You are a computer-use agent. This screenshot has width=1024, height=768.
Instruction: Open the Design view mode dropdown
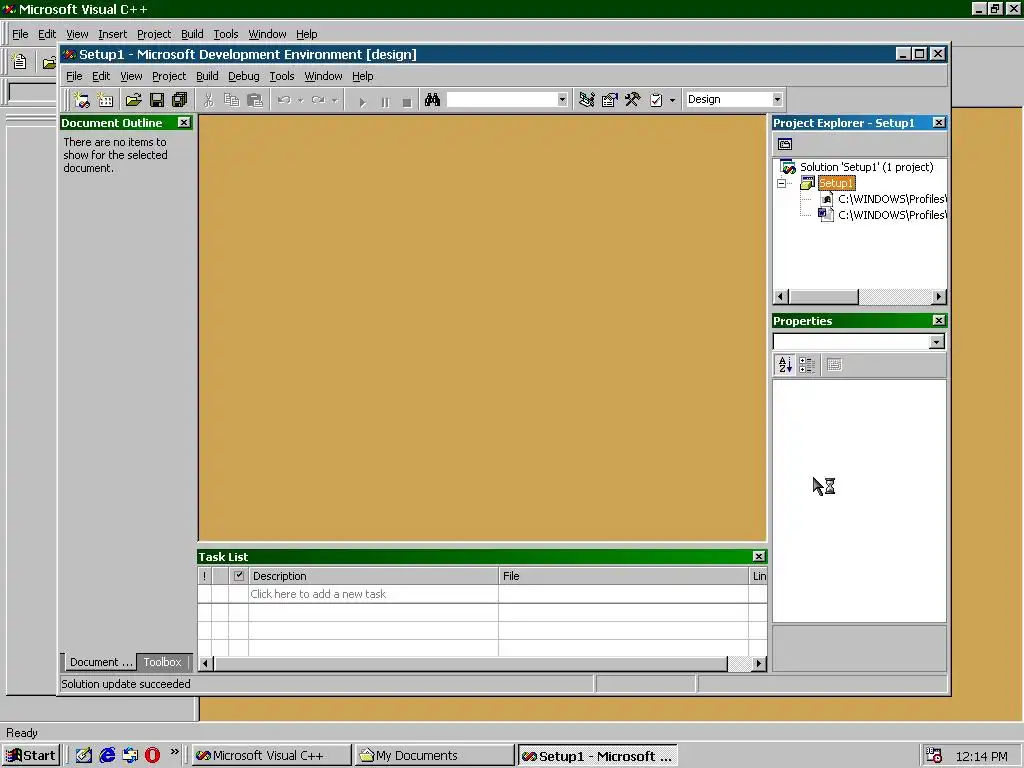(x=777, y=99)
